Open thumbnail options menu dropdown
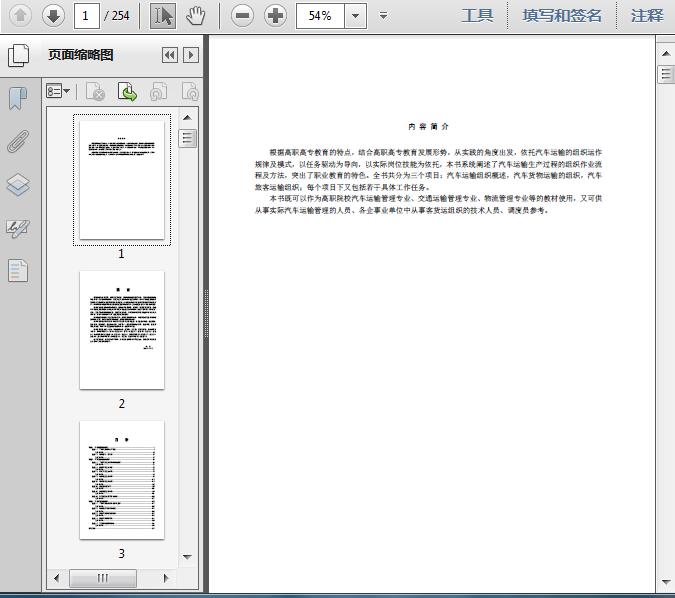 click(58, 91)
